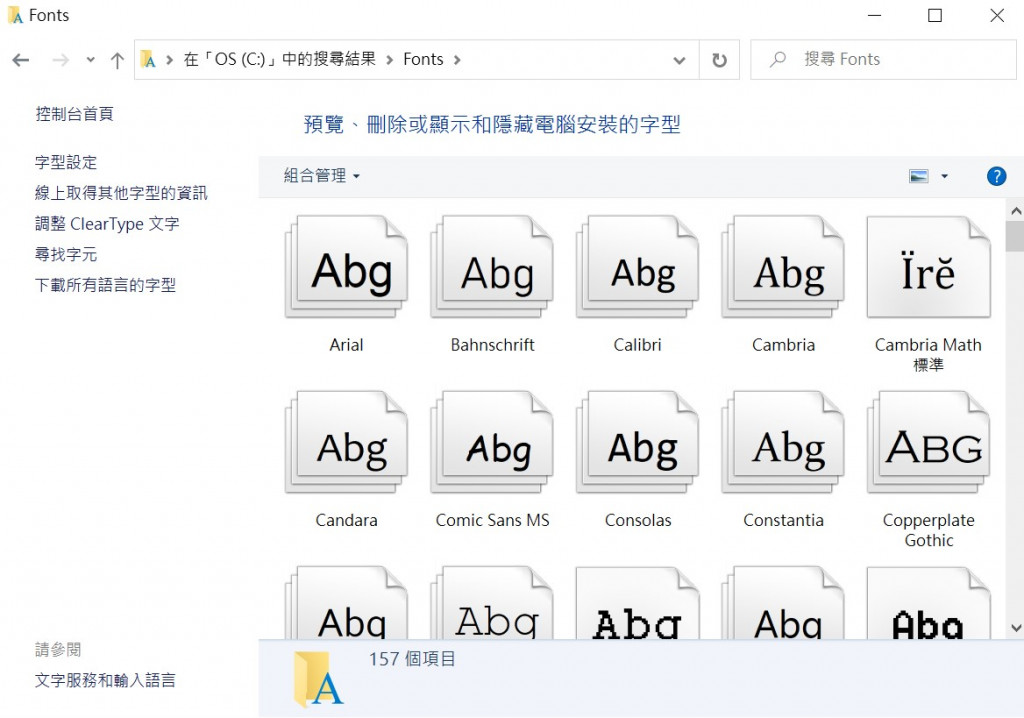Go up one folder level
Screen dimensions: 1024x718
pos(117,60)
